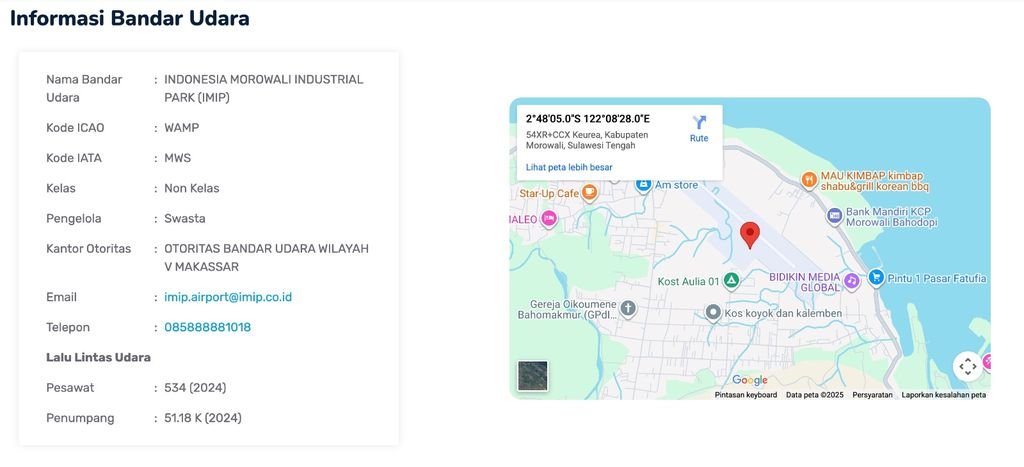Click the phone number 085888881018
This screenshot has width=1024, height=467.
(207, 327)
